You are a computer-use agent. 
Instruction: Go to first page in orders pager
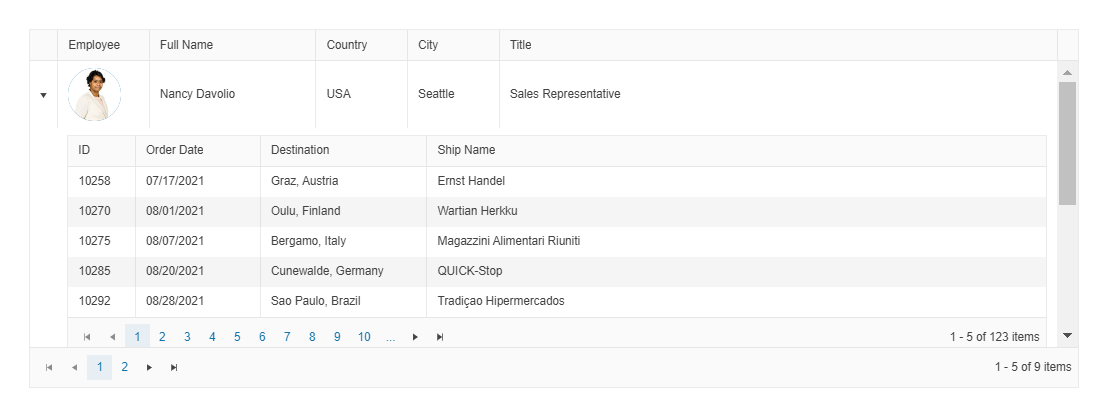tap(87, 337)
